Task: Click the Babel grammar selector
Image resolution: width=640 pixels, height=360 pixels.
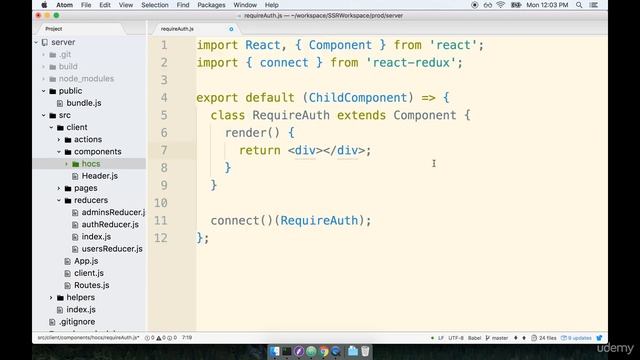Action: tap(474, 338)
